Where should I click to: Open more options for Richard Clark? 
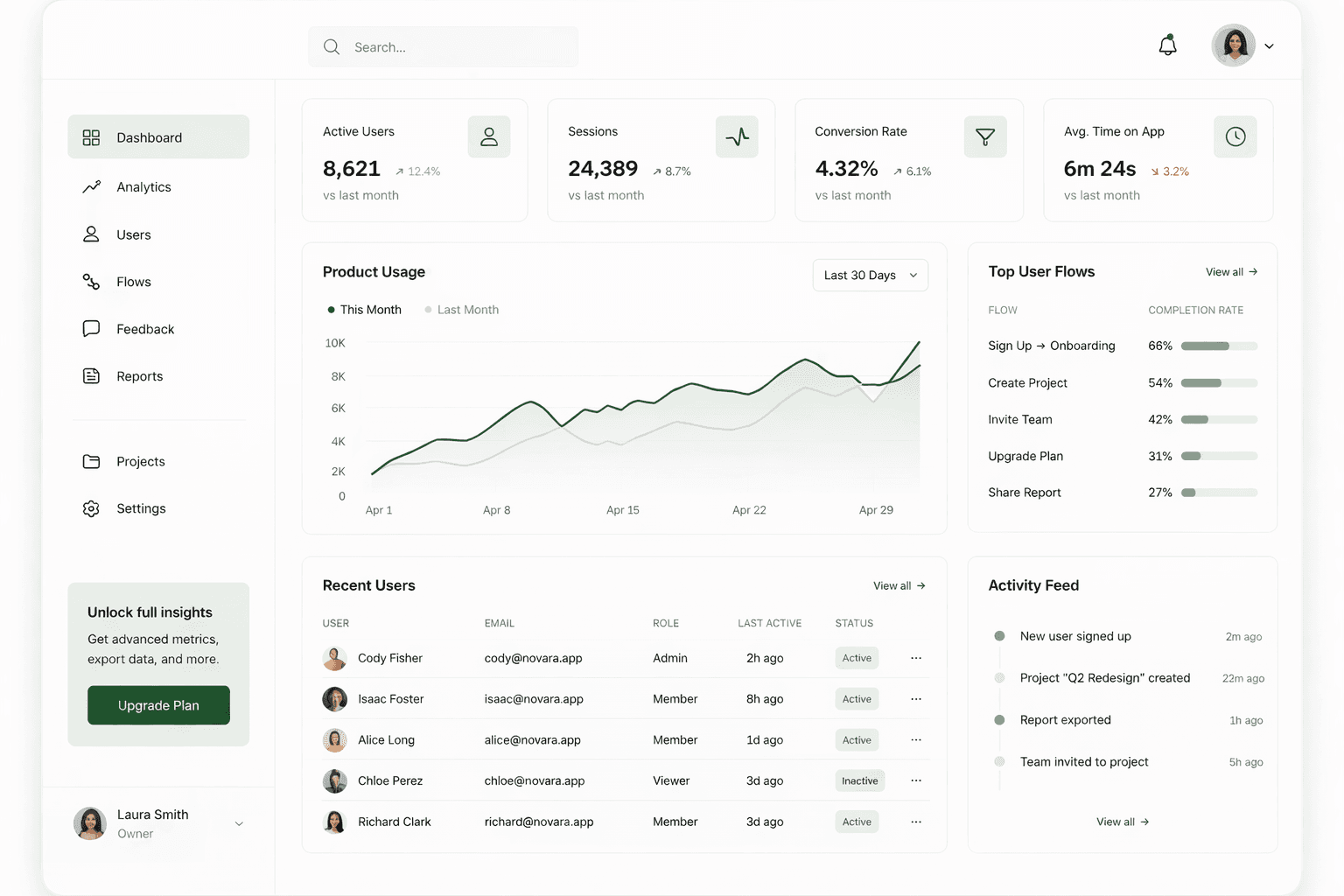coord(915,822)
